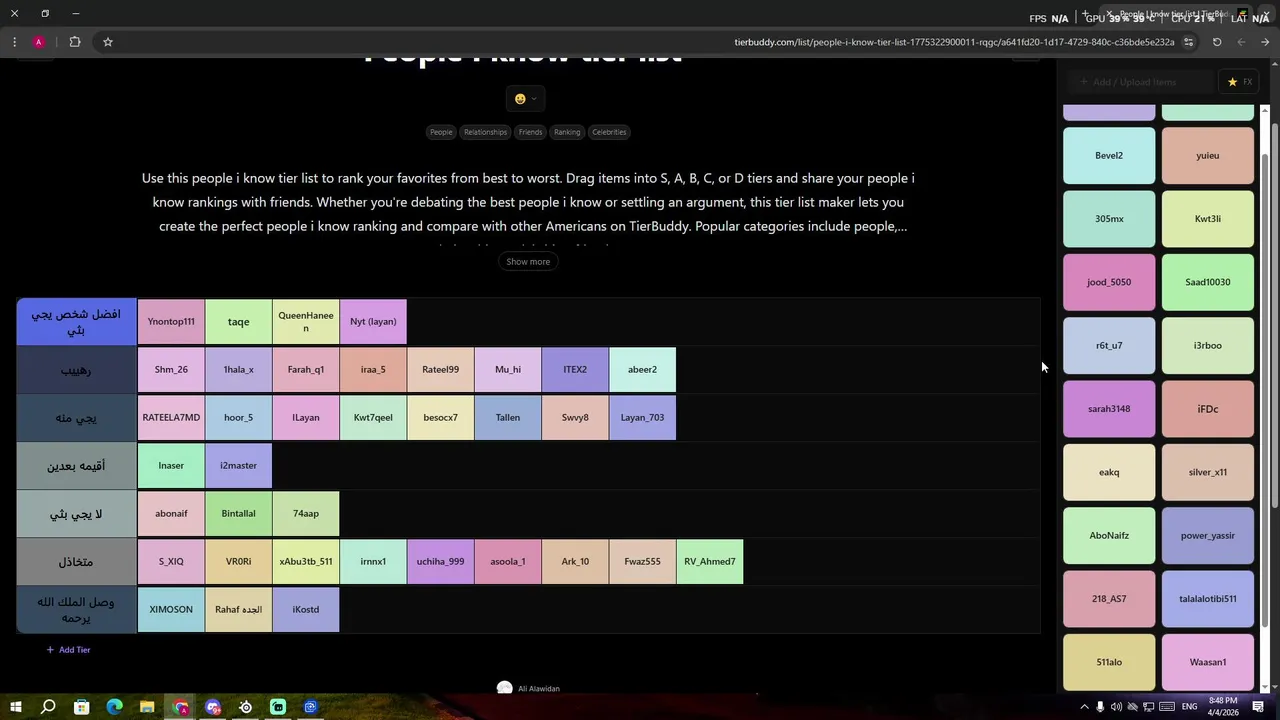Image resolution: width=1280 pixels, height=720 pixels.
Task: Open the Windows Start menu
Action: [x=15, y=707]
